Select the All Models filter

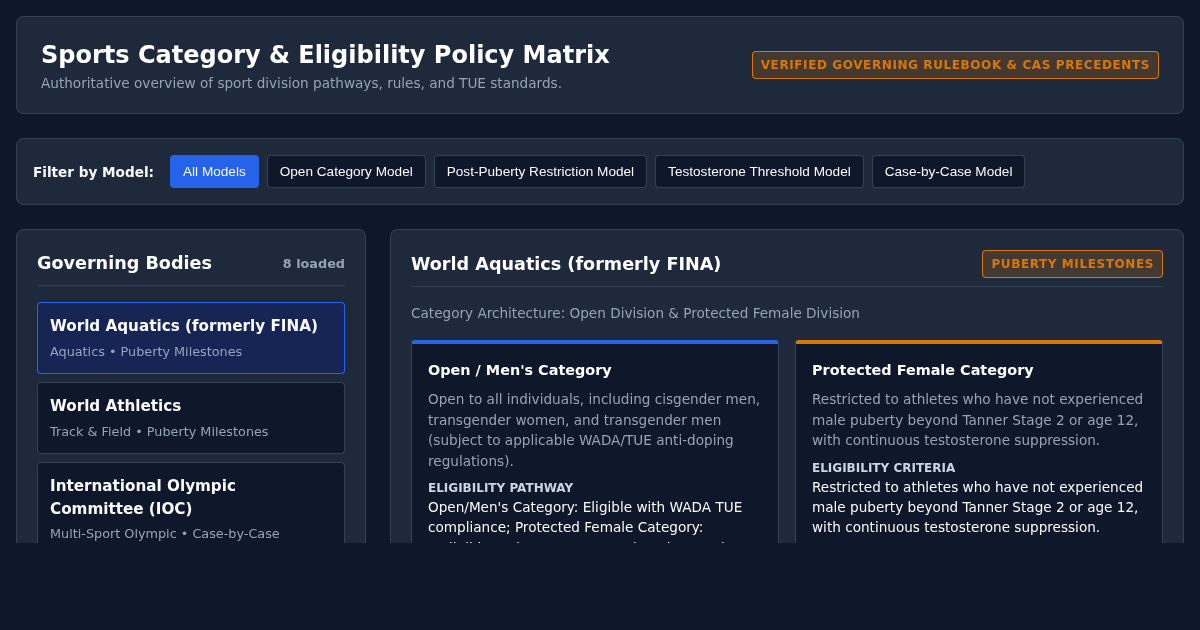[x=214, y=171]
